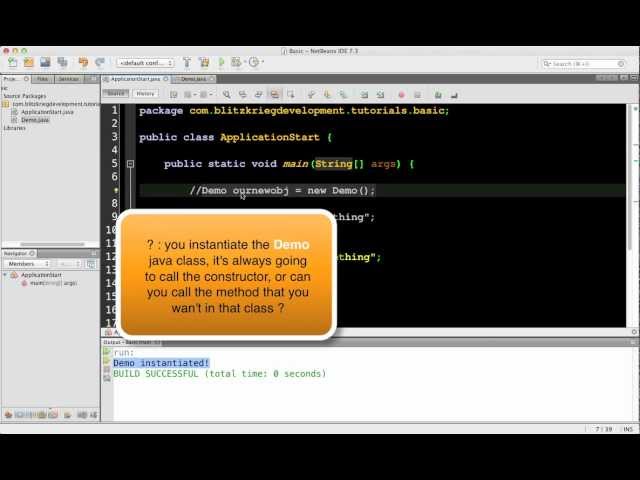The height and width of the screenshot is (480, 640).
Task: Select the Navigator panel tab
Action: tap(19, 253)
